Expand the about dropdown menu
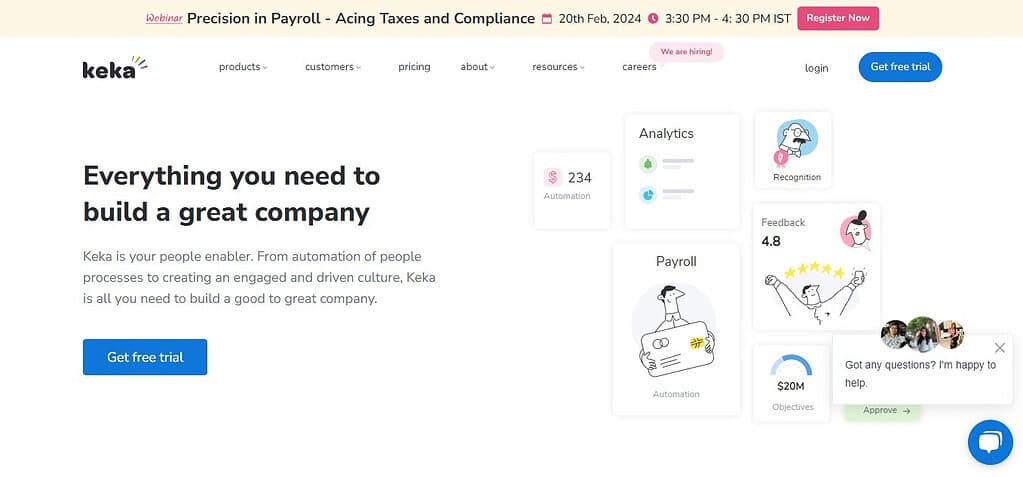Screen dimensions: 1023x477 click(478, 67)
